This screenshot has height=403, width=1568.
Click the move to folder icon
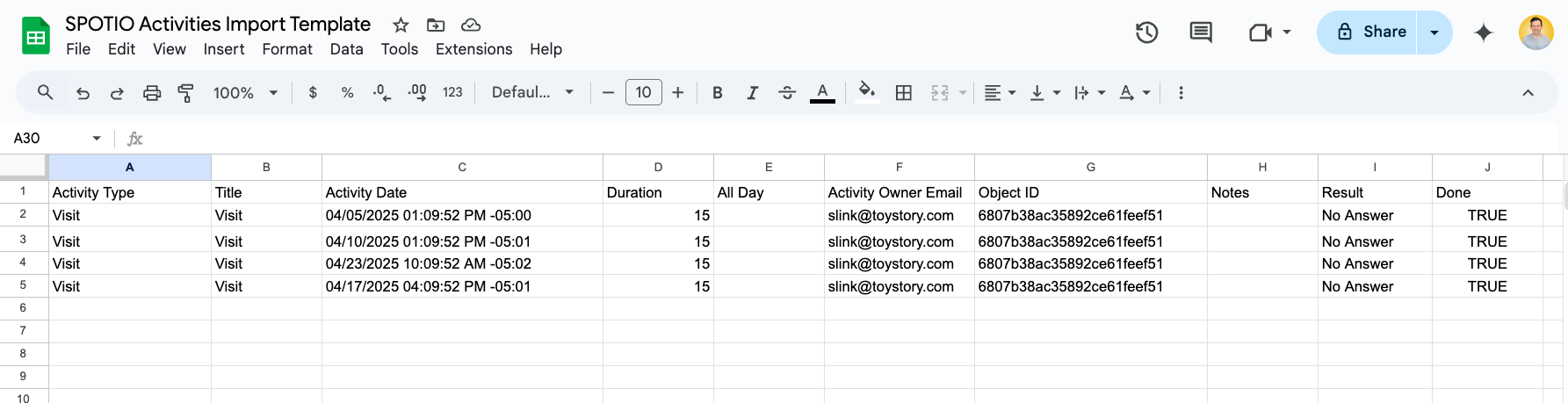tap(436, 25)
